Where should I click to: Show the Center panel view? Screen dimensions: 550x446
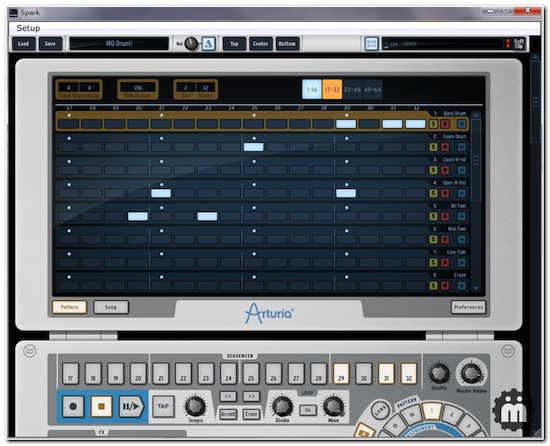pyautogui.click(x=261, y=44)
